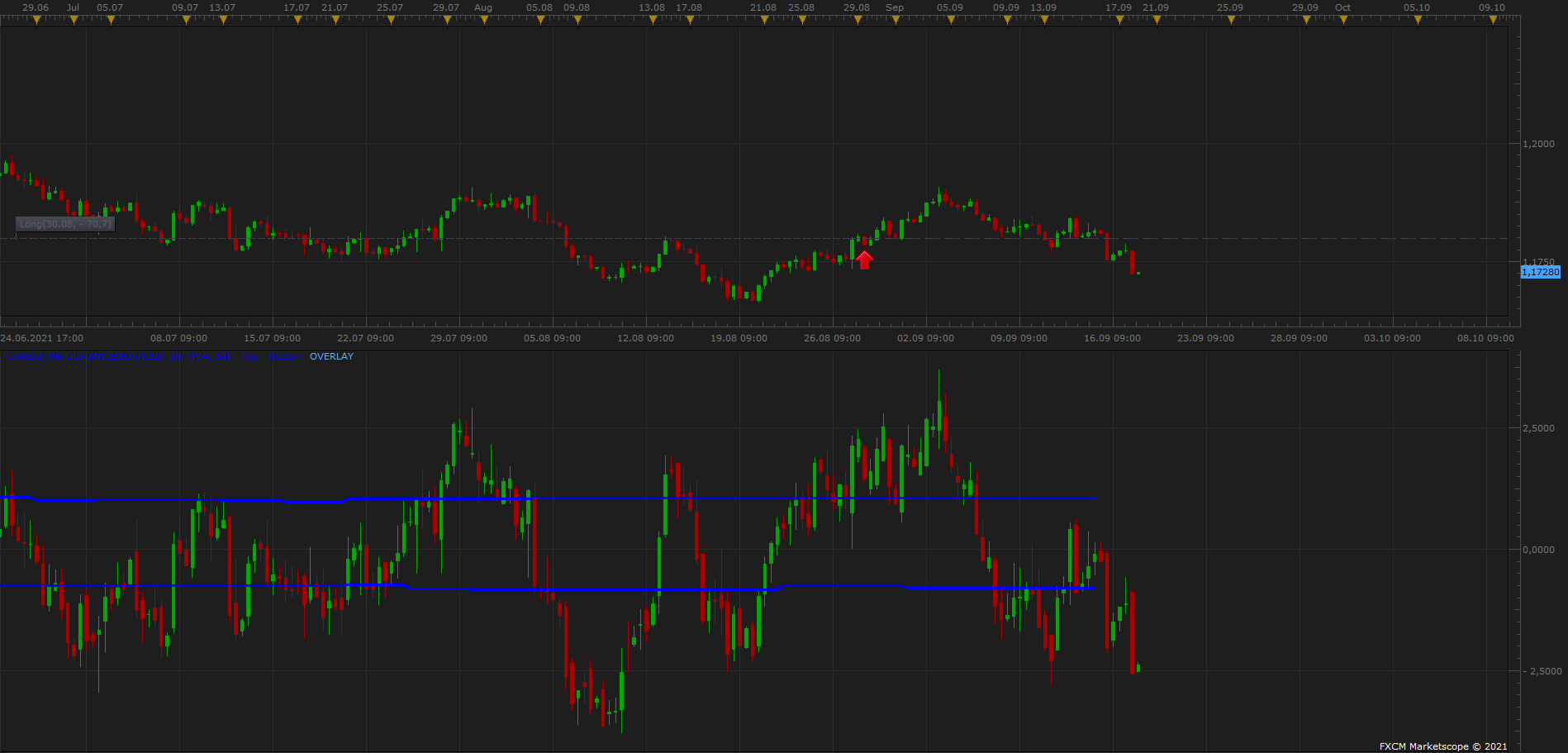The height and width of the screenshot is (753, 1568).
Task: Select the timeline marker under 13.08
Action: [653, 21]
